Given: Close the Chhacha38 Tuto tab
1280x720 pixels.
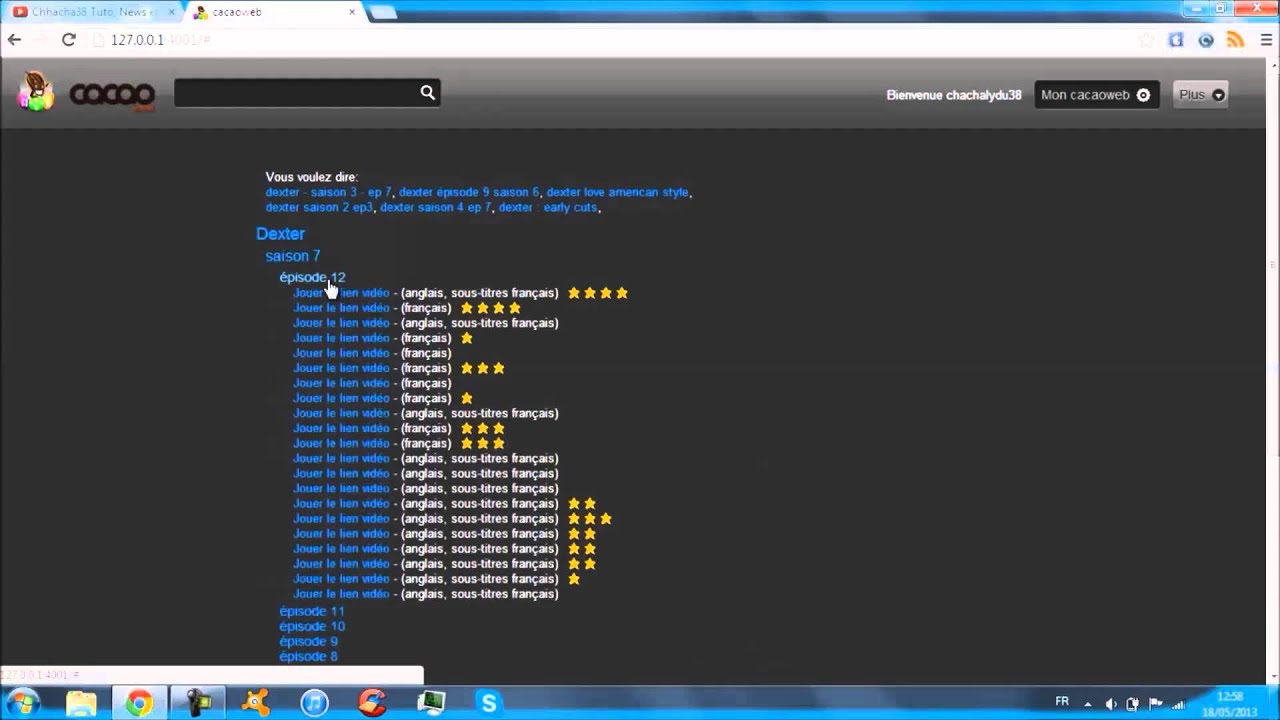Looking at the screenshot, I should (x=171, y=12).
